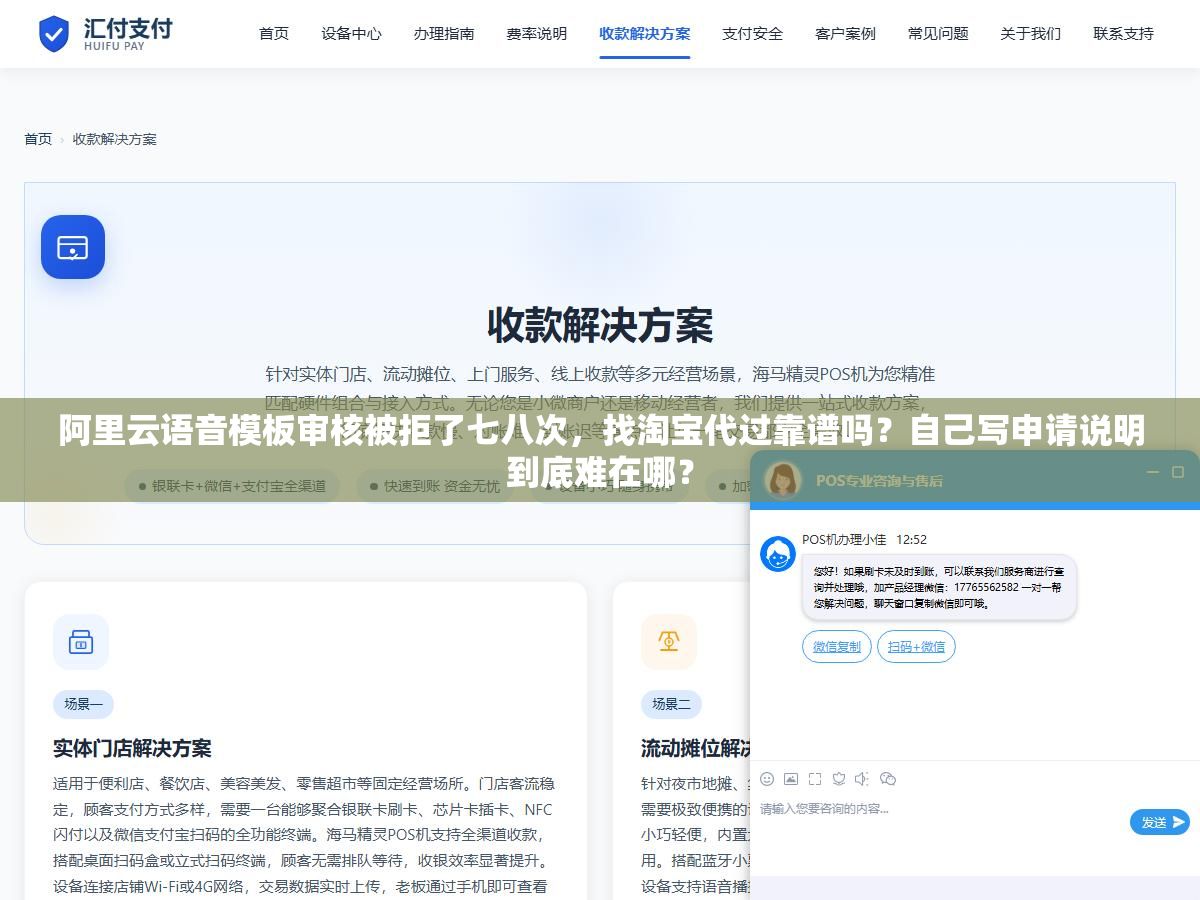
Task: Open 联系支持 in the navigation bar
Action: tap(1123, 33)
